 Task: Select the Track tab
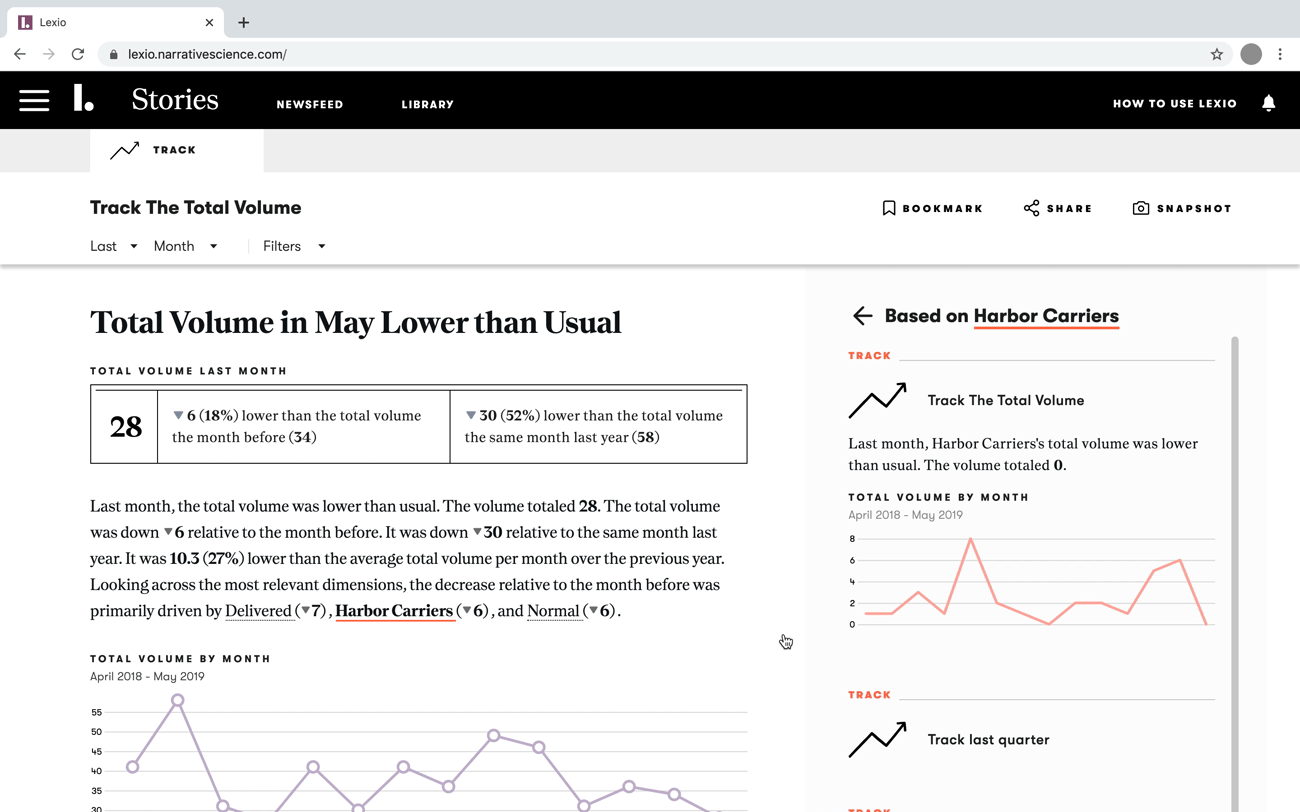click(177, 150)
